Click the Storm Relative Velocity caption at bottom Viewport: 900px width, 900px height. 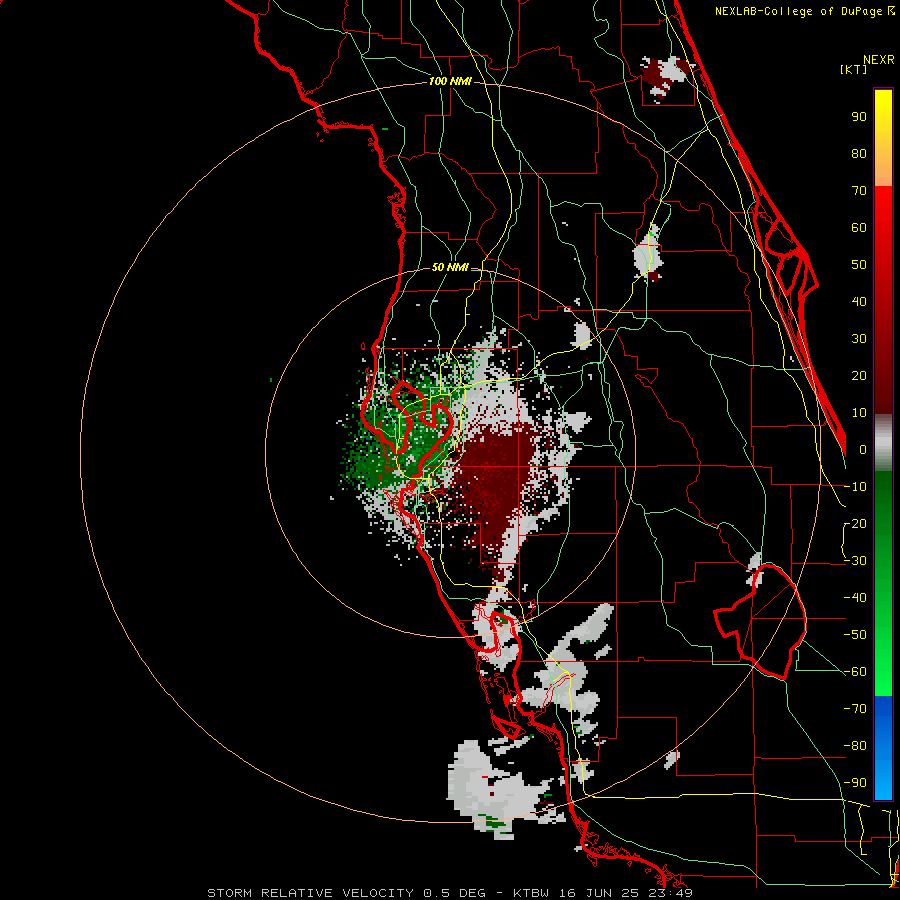point(449,893)
